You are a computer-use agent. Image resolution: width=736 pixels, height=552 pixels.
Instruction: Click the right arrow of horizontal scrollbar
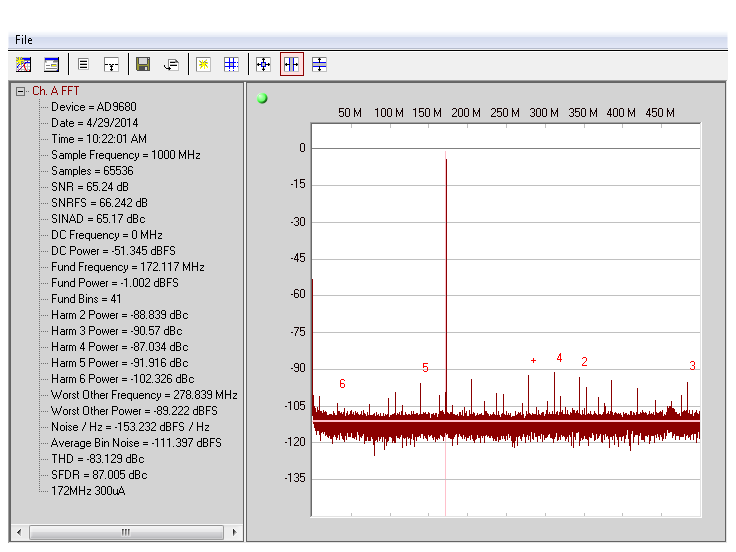click(x=235, y=532)
